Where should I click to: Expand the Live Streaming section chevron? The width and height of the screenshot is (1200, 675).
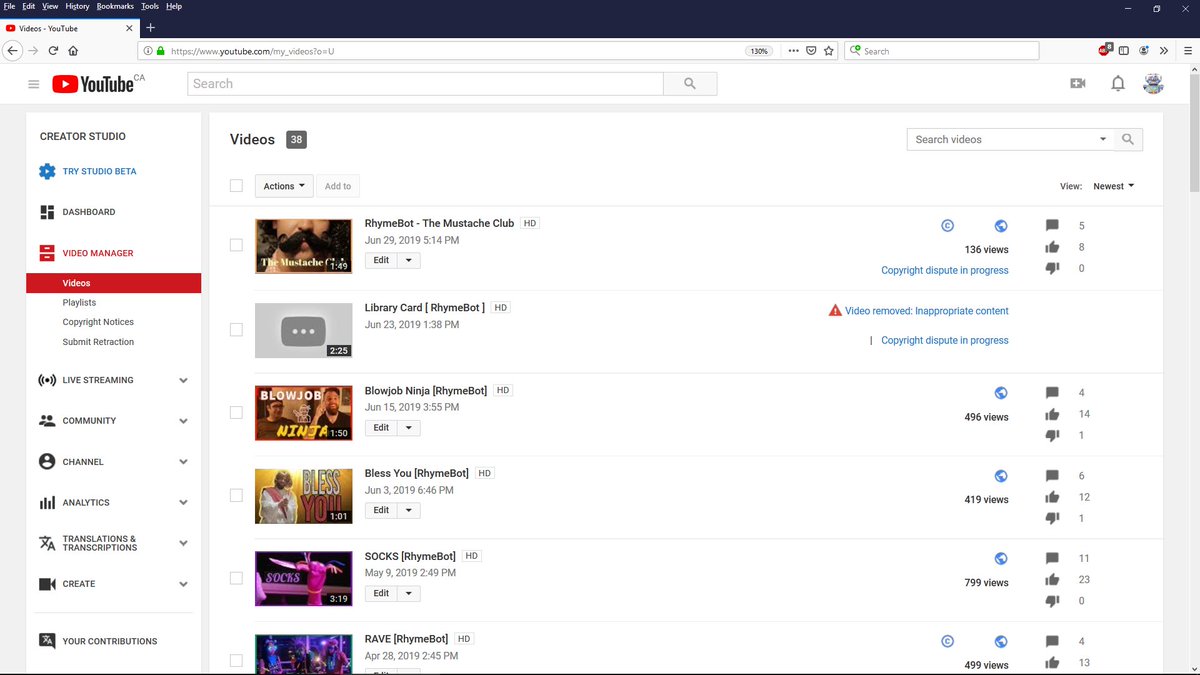[183, 380]
